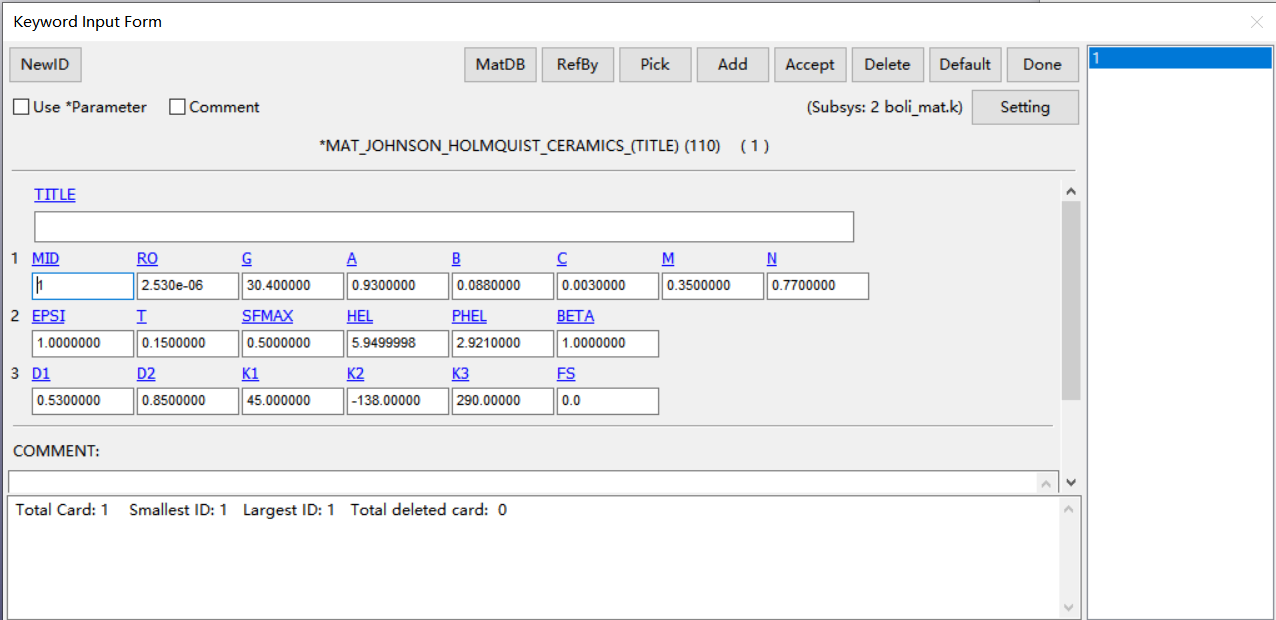Toggle the Comment checkbox
The width and height of the screenshot is (1276, 620).
(x=177, y=106)
